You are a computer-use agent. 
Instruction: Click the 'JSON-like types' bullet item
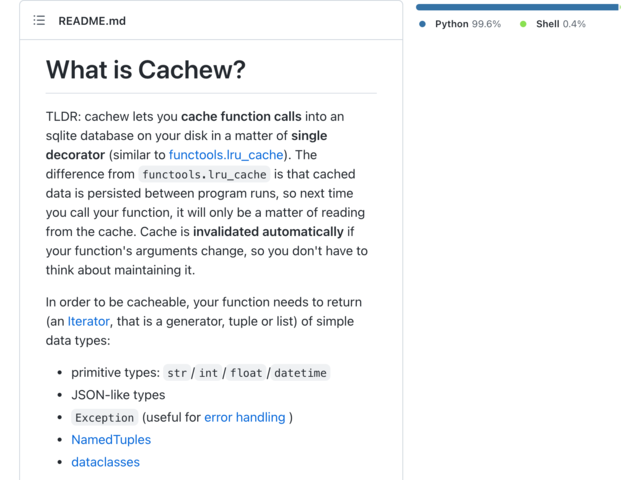[x=118, y=395]
